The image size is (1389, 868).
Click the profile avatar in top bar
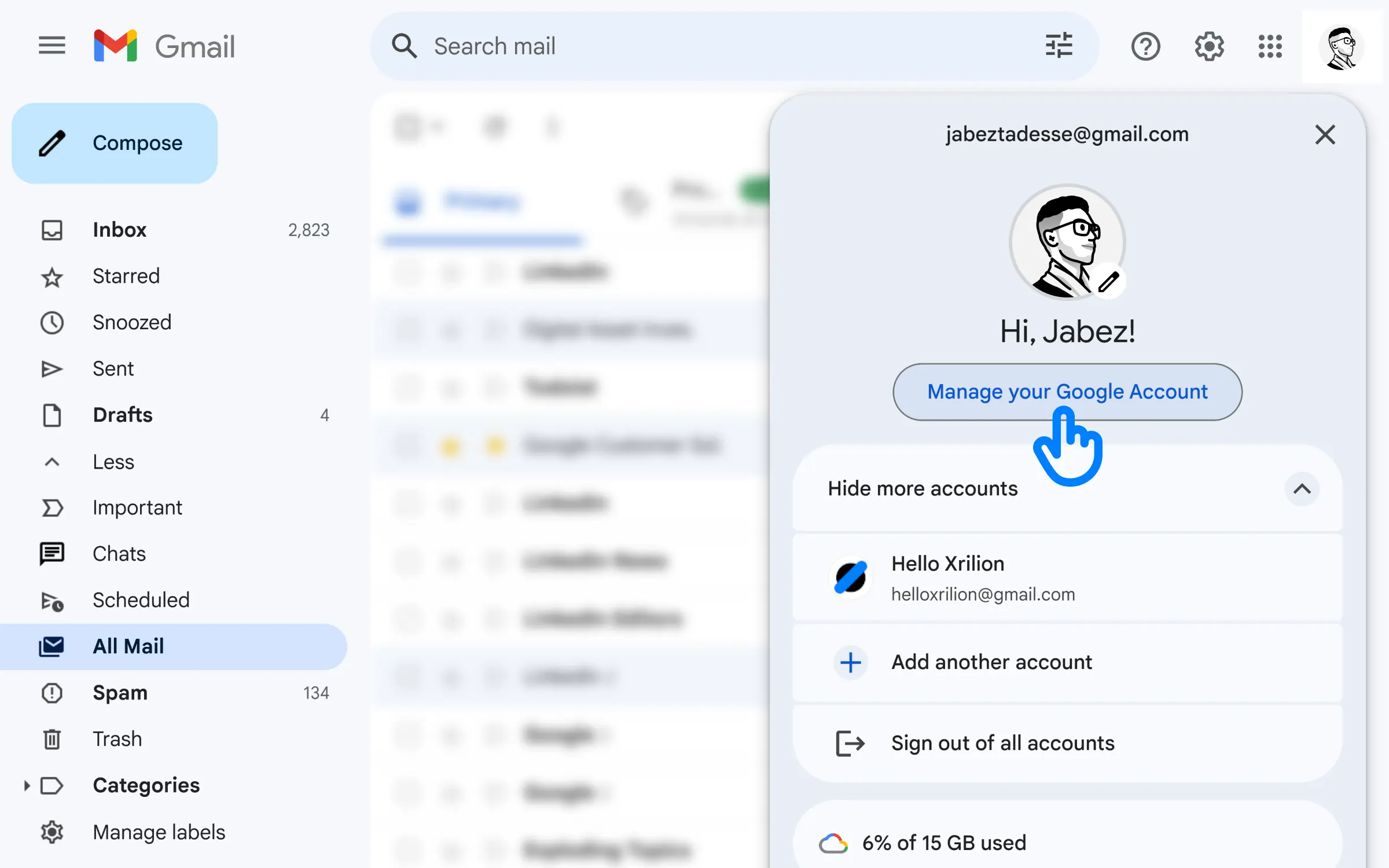click(x=1341, y=47)
